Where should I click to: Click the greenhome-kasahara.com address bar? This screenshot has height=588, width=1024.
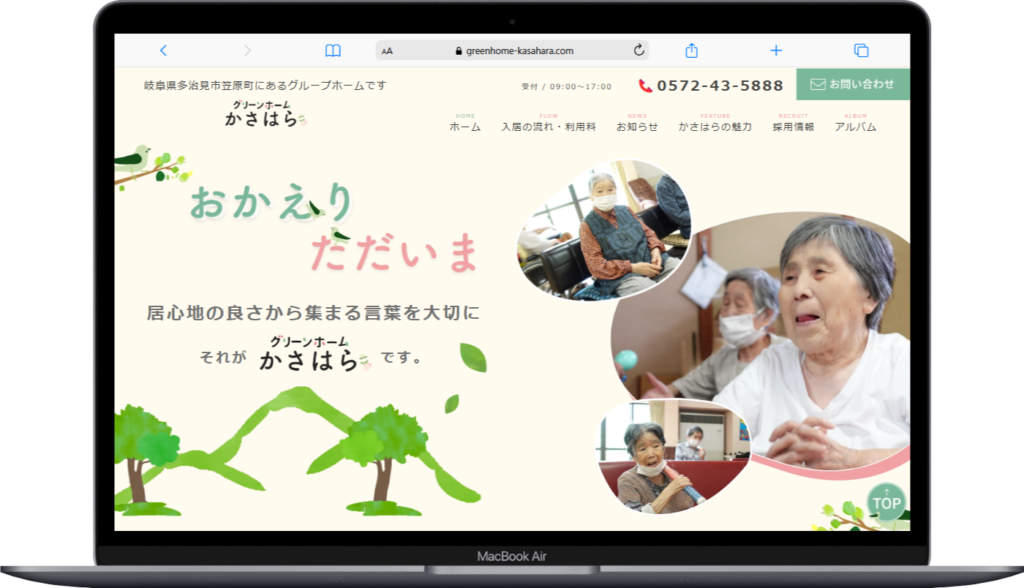tap(512, 50)
